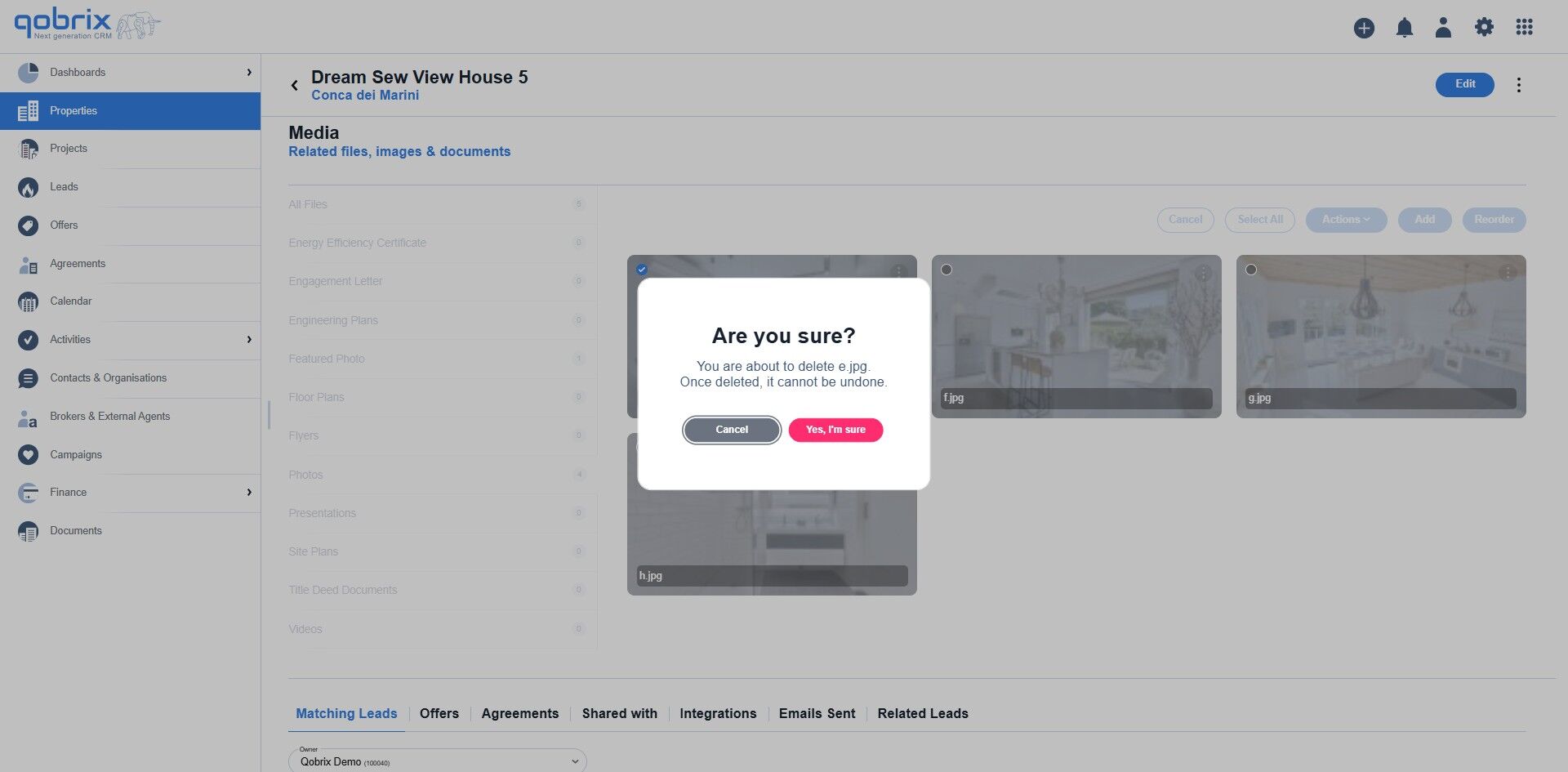Screen dimensions: 1568x772
Task: Click the Documents sidebar icon
Action: tap(28, 531)
